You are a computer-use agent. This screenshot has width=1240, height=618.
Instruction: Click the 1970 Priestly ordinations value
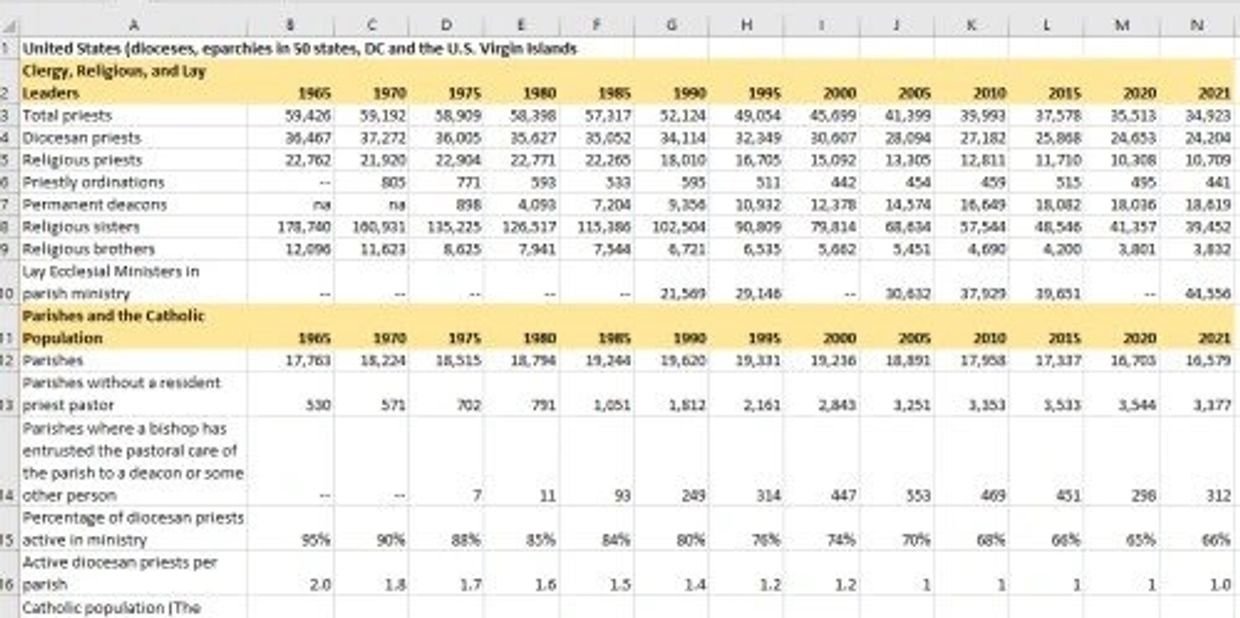[x=371, y=182]
